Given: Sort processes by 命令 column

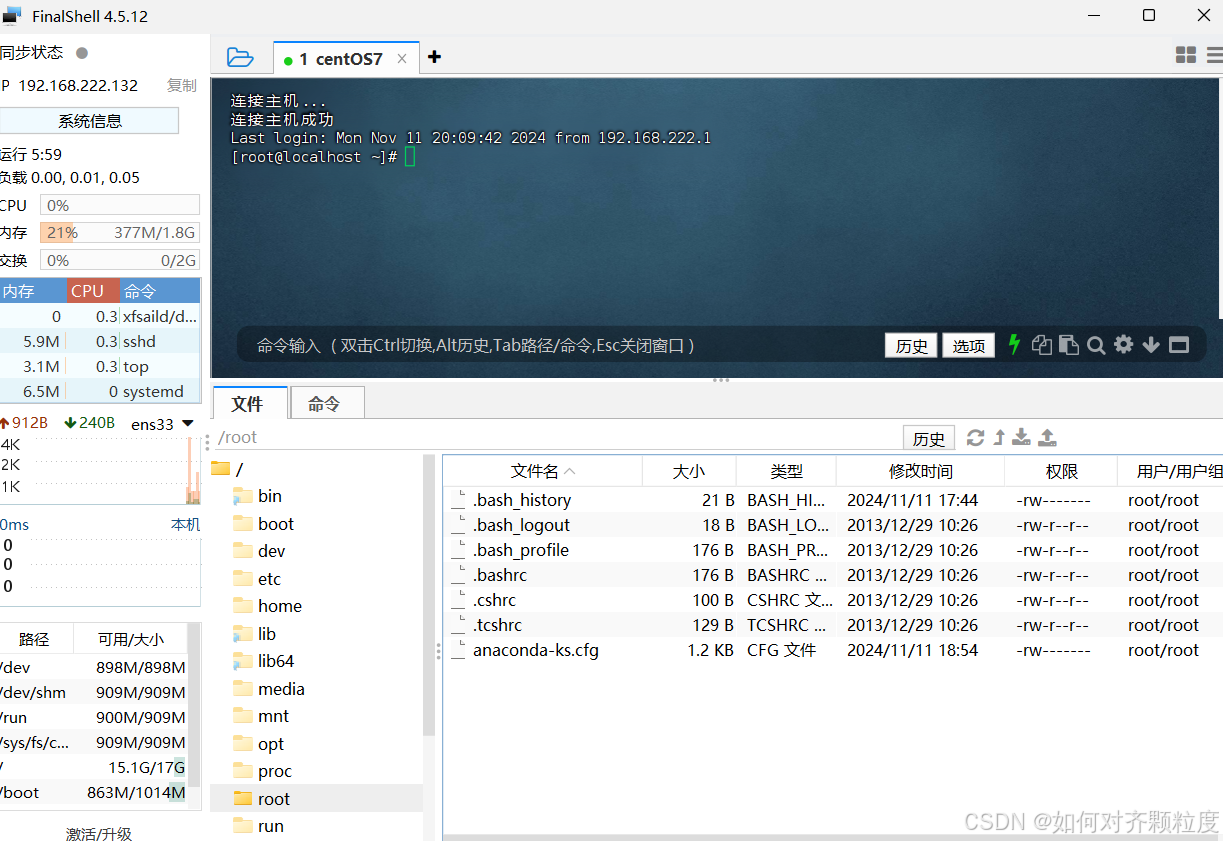Looking at the screenshot, I should point(160,291).
